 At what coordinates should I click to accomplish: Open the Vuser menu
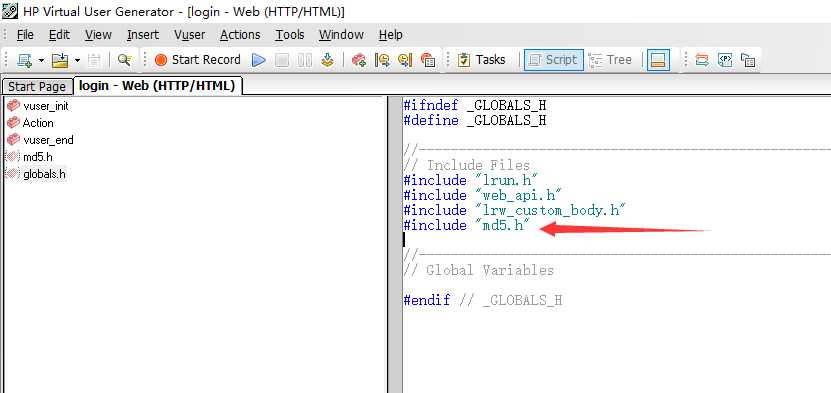coord(189,35)
